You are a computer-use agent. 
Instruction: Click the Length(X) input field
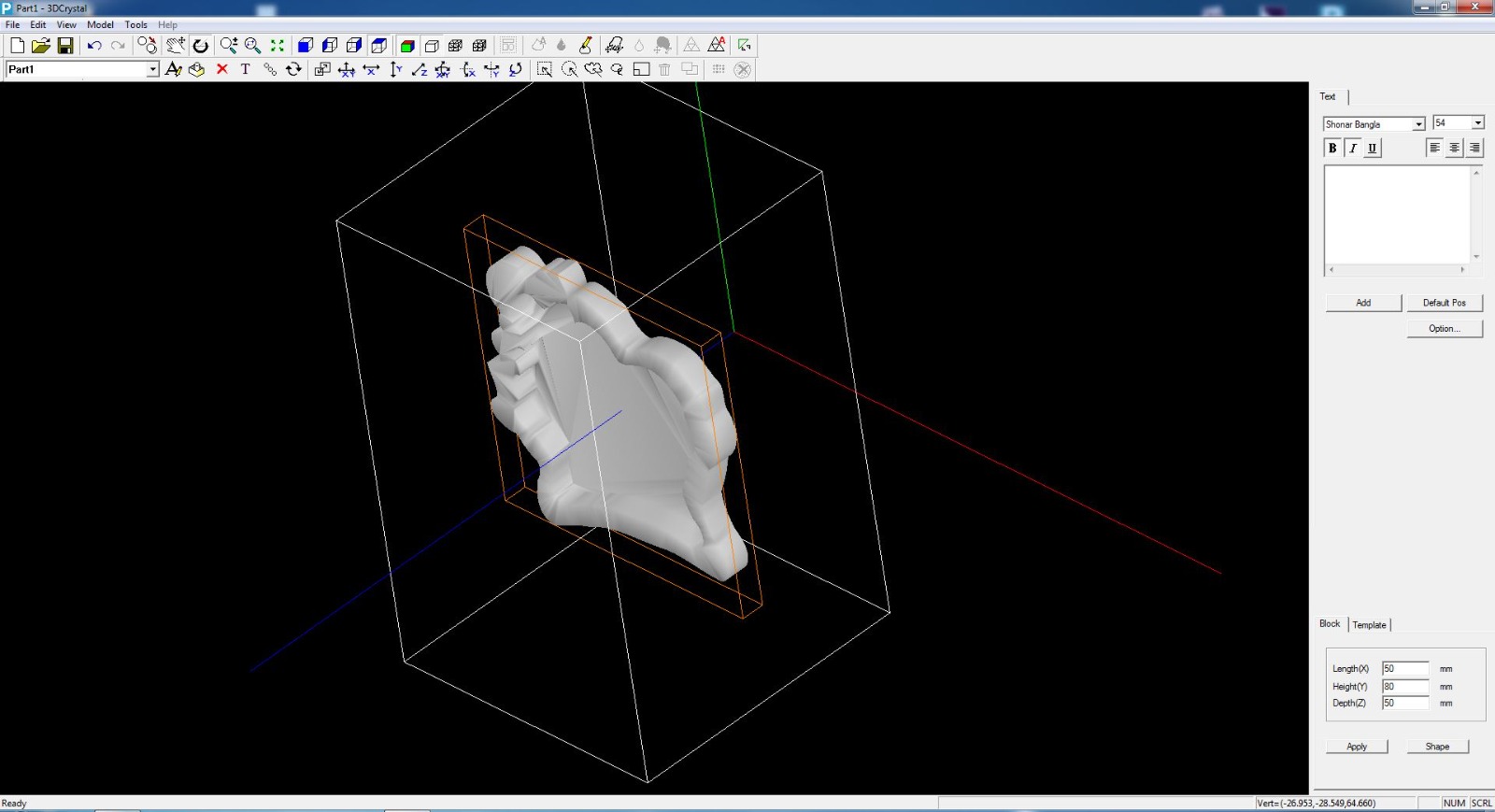tap(1405, 669)
